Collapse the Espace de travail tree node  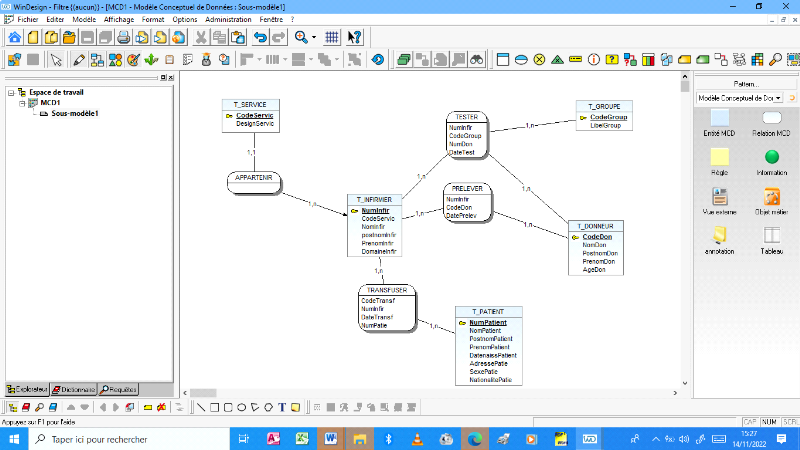coord(10,92)
